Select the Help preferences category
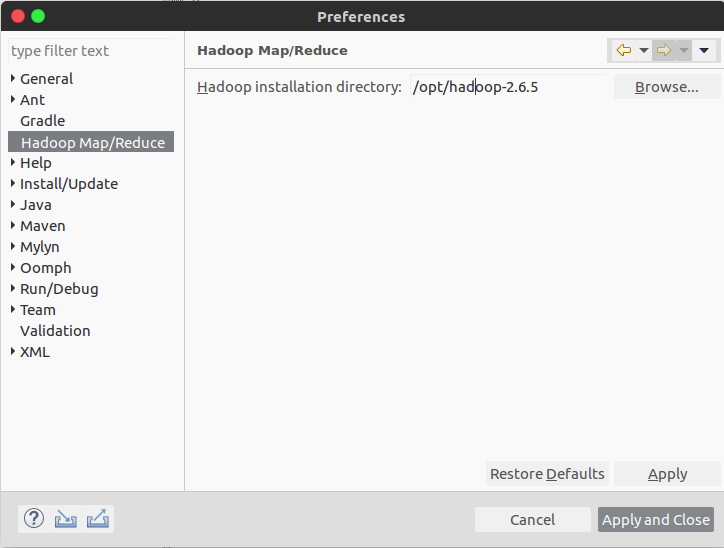724x548 pixels. pos(36,163)
